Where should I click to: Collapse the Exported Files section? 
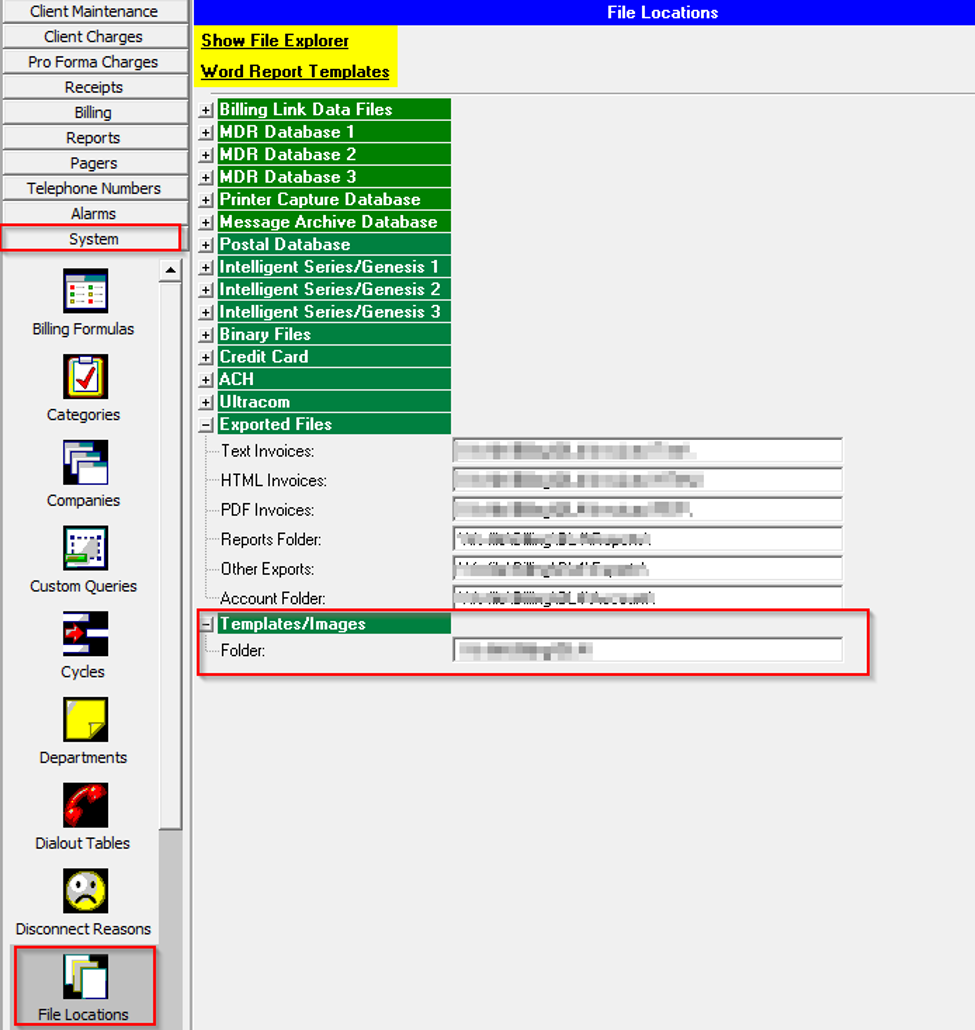click(206, 425)
